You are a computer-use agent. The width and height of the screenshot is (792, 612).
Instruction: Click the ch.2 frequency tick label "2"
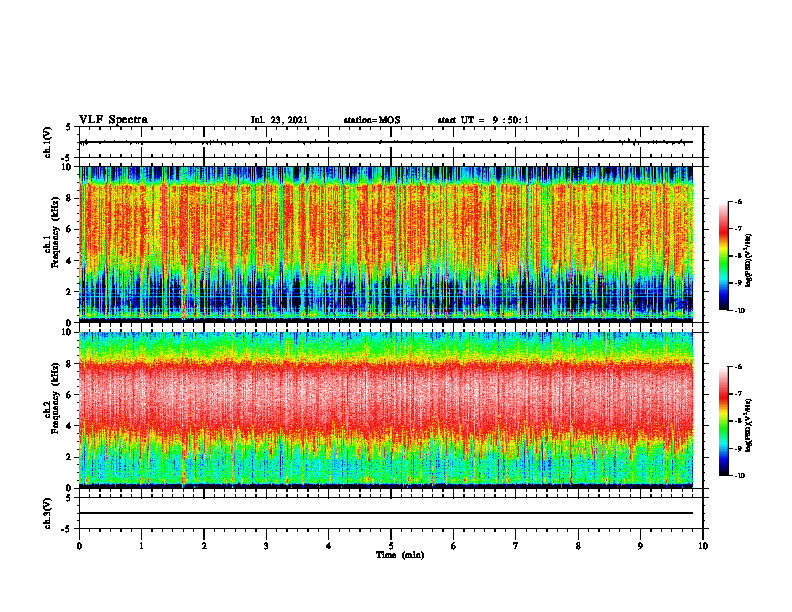69,457
